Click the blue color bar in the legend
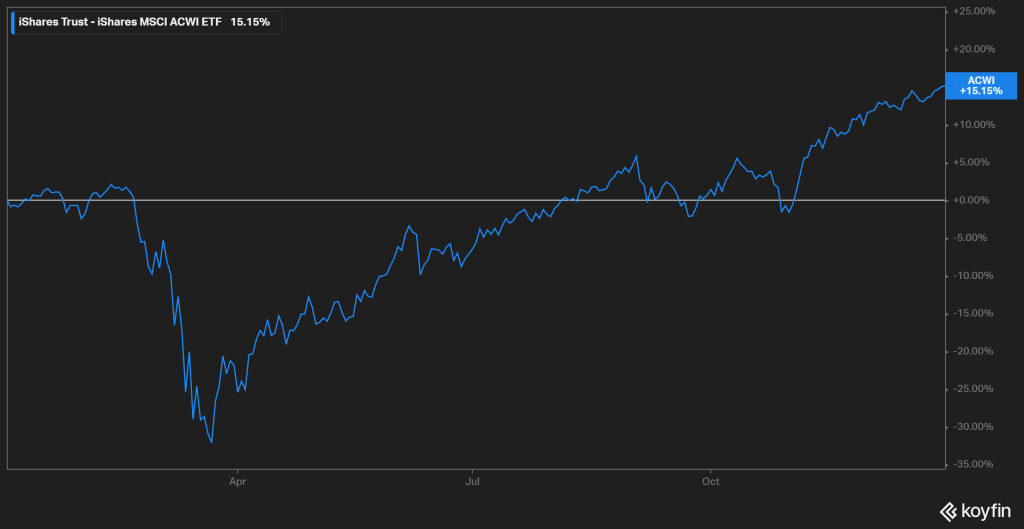 13,22
